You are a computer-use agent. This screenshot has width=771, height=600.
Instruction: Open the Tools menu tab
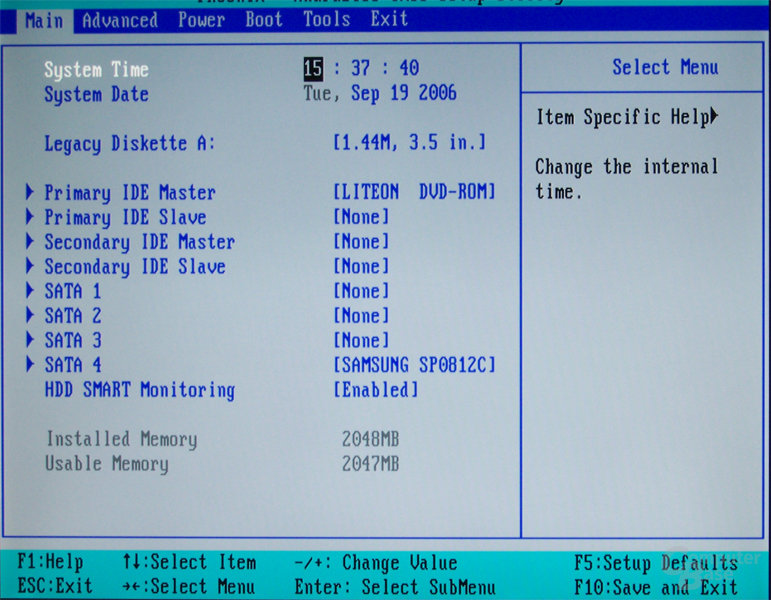pyautogui.click(x=326, y=20)
